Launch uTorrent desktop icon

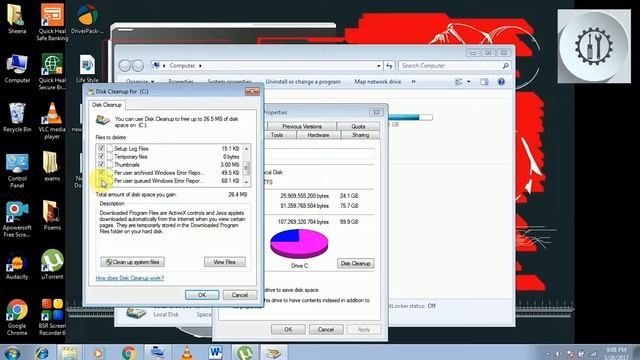point(52,264)
